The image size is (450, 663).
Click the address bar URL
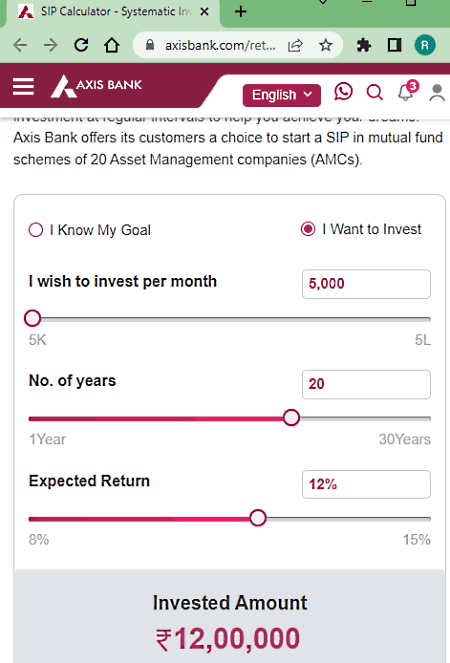[220, 45]
